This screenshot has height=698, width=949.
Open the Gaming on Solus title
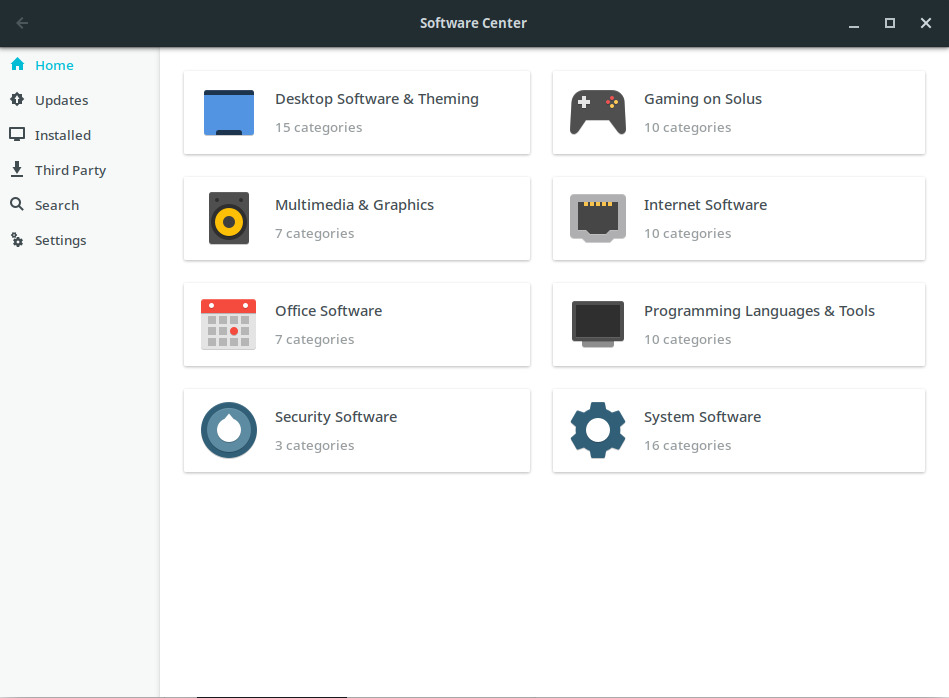click(702, 99)
